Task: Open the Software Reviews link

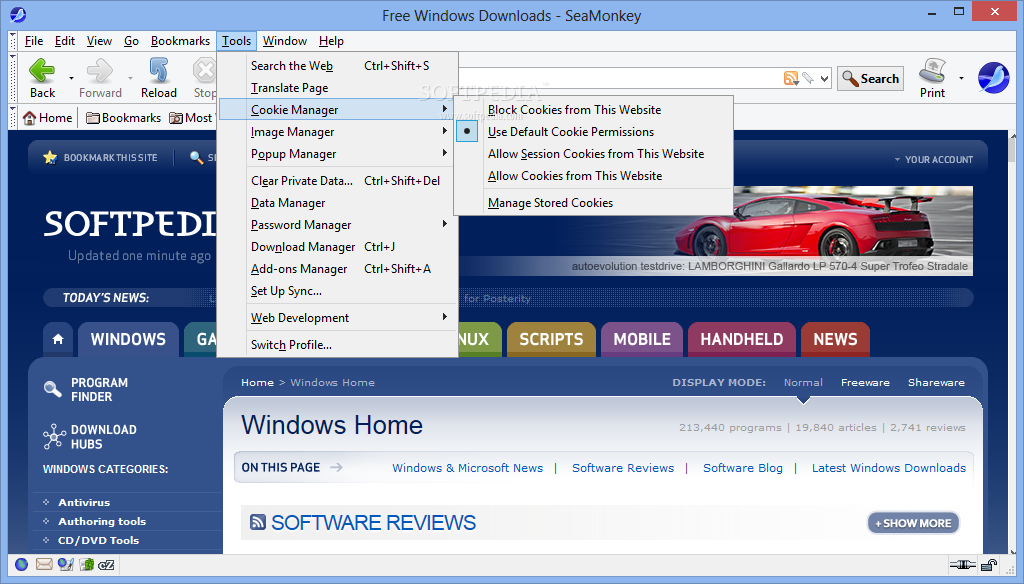Action: 623,468
